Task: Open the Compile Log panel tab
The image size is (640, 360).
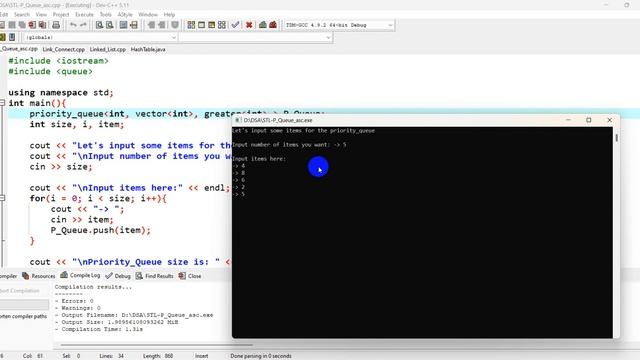Action: click(x=80, y=276)
